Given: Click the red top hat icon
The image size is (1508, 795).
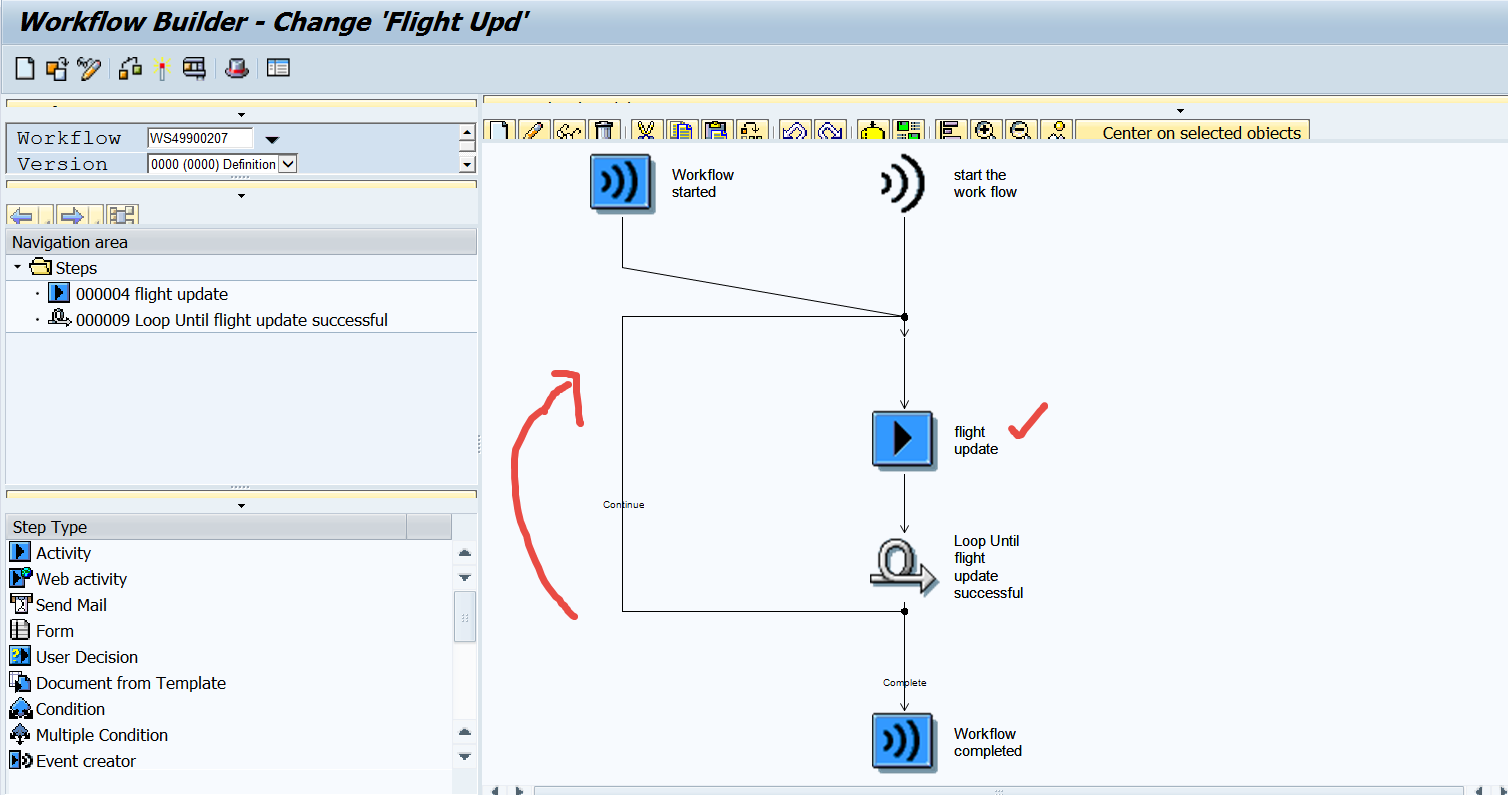Looking at the screenshot, I should tap(236, 68).
